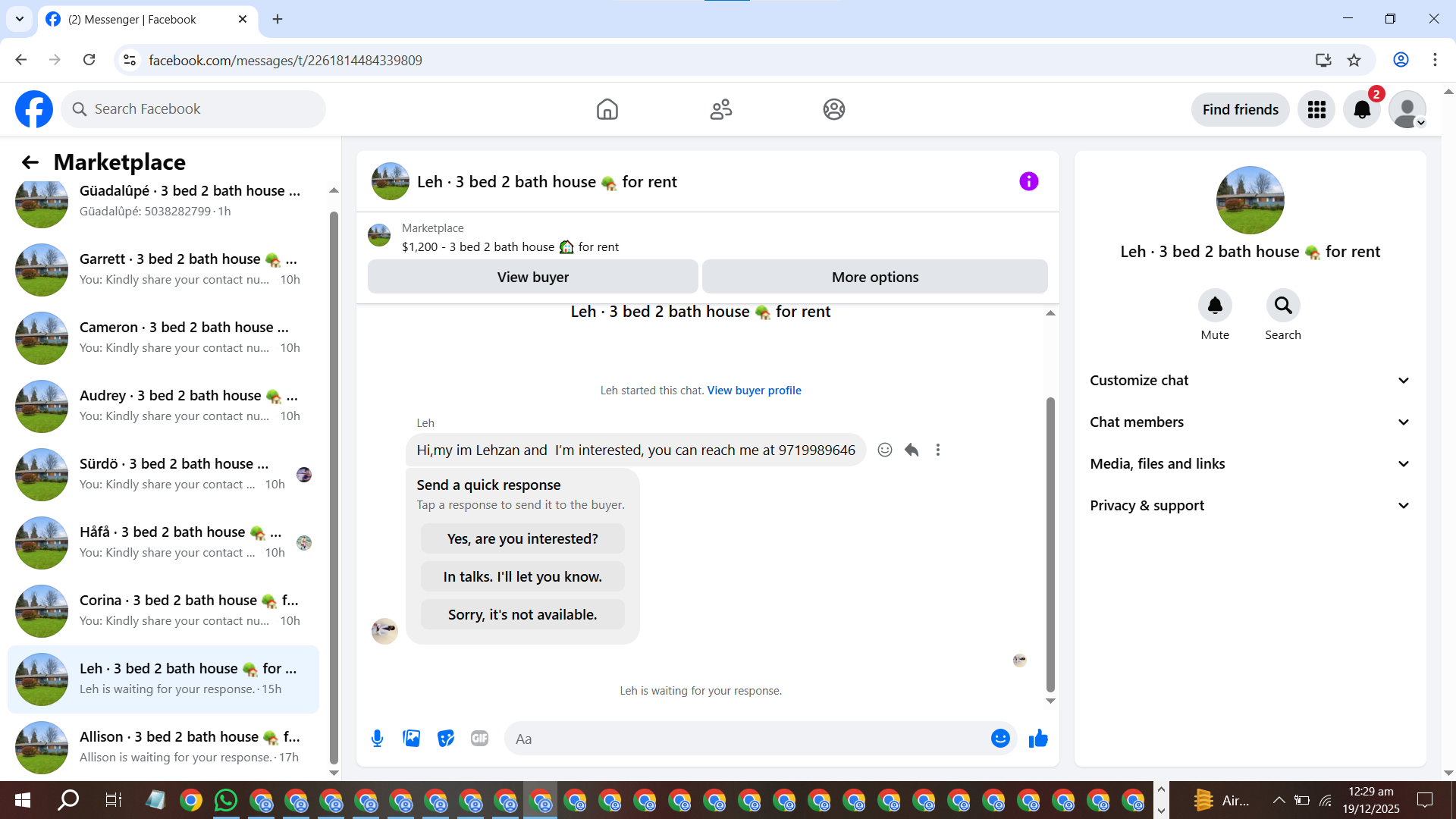This screenshot has height=819, width=1456.
Task: Click the voice clip microphone icon
Action: (x=377, y=739)
